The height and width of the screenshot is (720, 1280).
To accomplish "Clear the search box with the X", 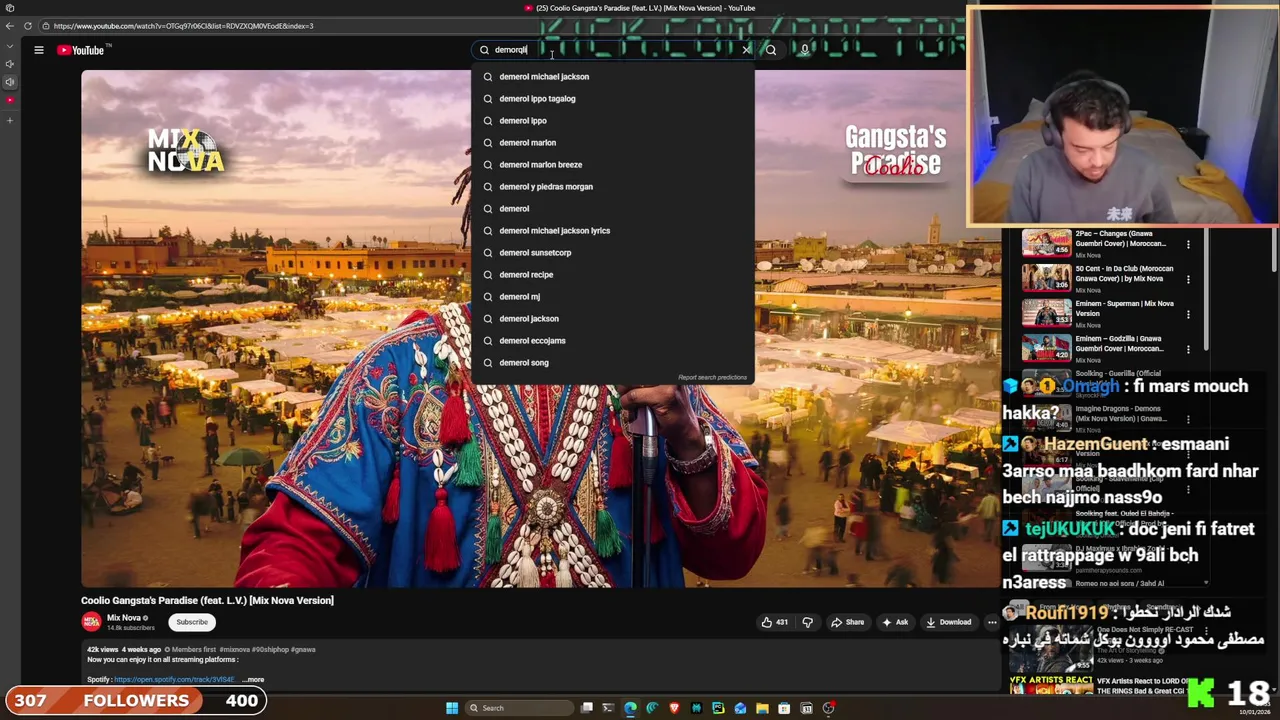I will coord(746,50).
